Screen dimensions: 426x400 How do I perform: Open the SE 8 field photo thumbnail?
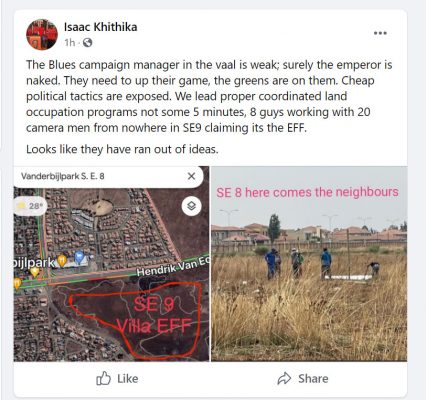(309, 264)
